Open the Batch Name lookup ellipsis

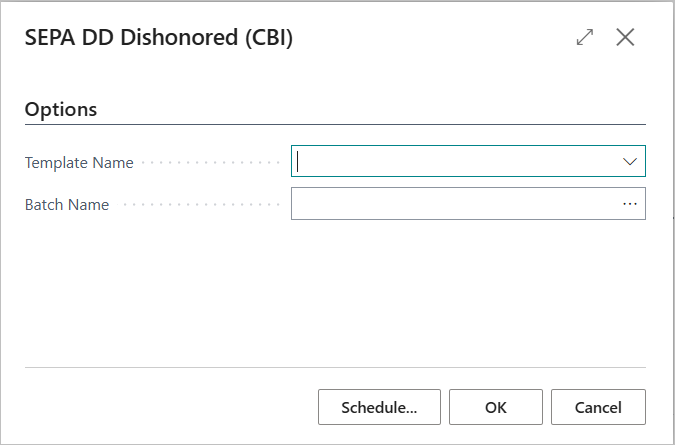[630, 204]
